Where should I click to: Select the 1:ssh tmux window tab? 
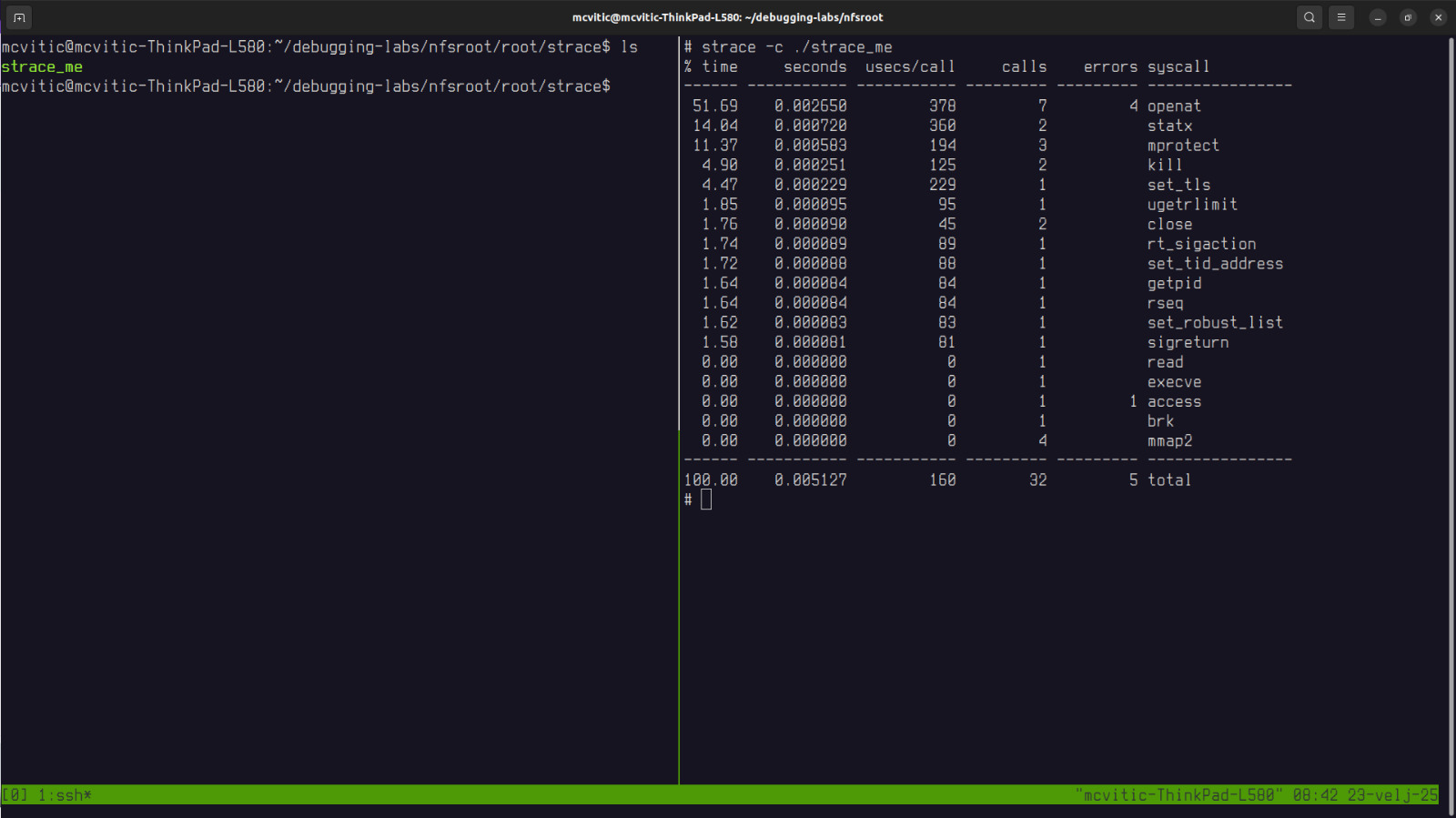(x=65, y=795)
